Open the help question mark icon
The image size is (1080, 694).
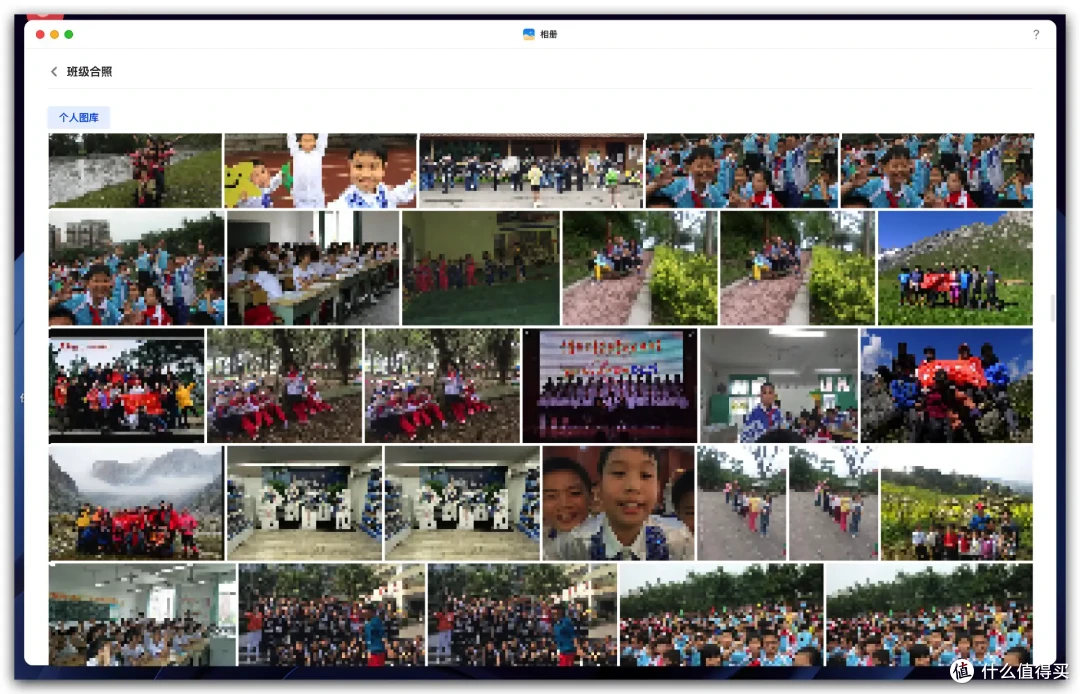(x=1035, y=34)
